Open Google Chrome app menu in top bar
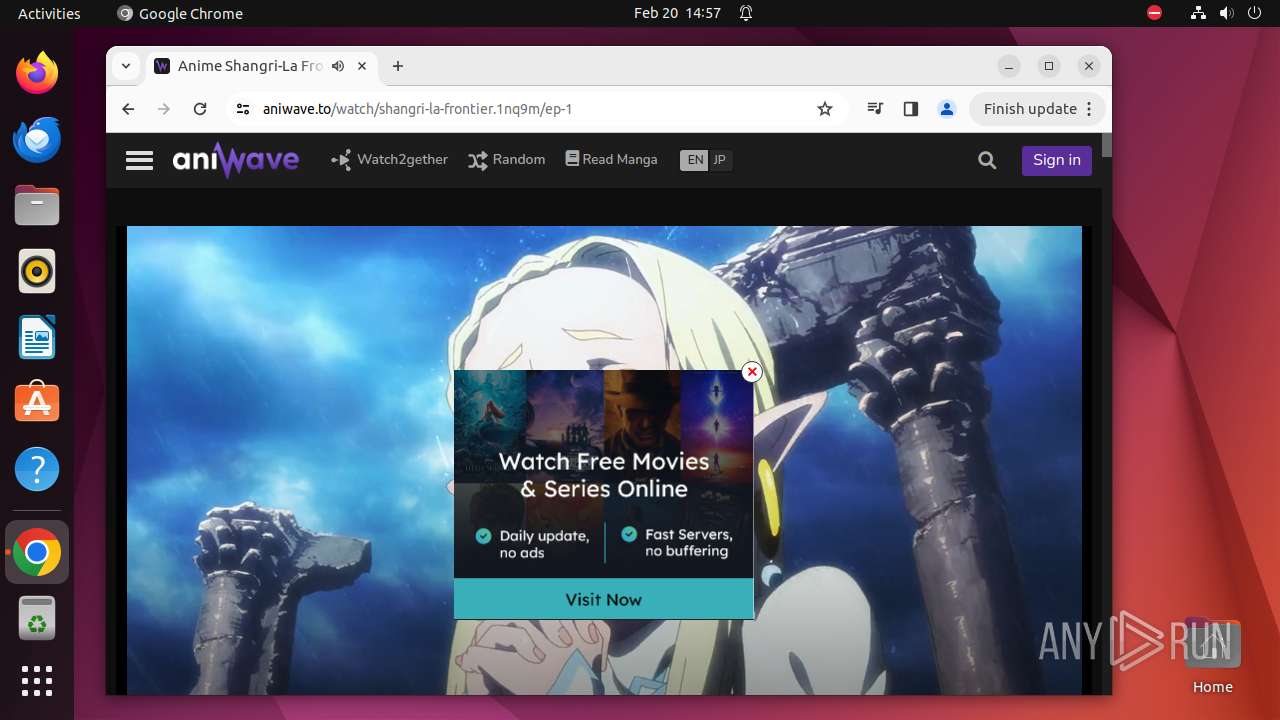The width and height of the screenshot is (1280, 720). 180,13
